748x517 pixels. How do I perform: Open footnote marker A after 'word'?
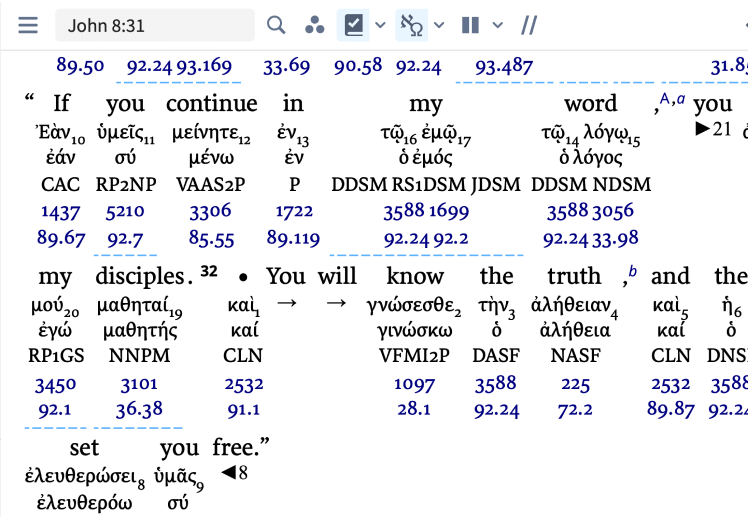(x=664, y=98)
